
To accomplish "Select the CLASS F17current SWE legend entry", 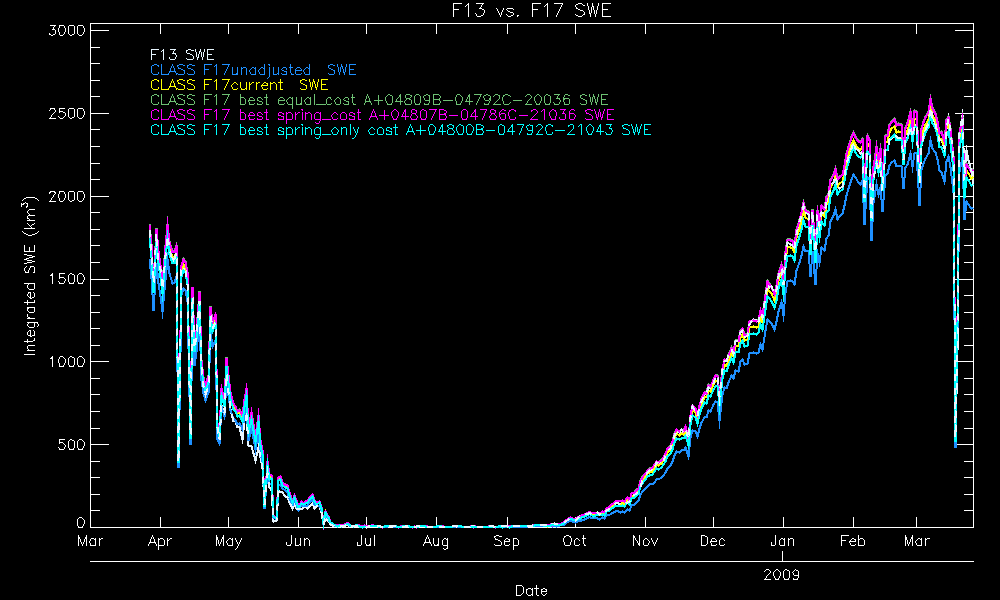I will click(x=239, y=85).
